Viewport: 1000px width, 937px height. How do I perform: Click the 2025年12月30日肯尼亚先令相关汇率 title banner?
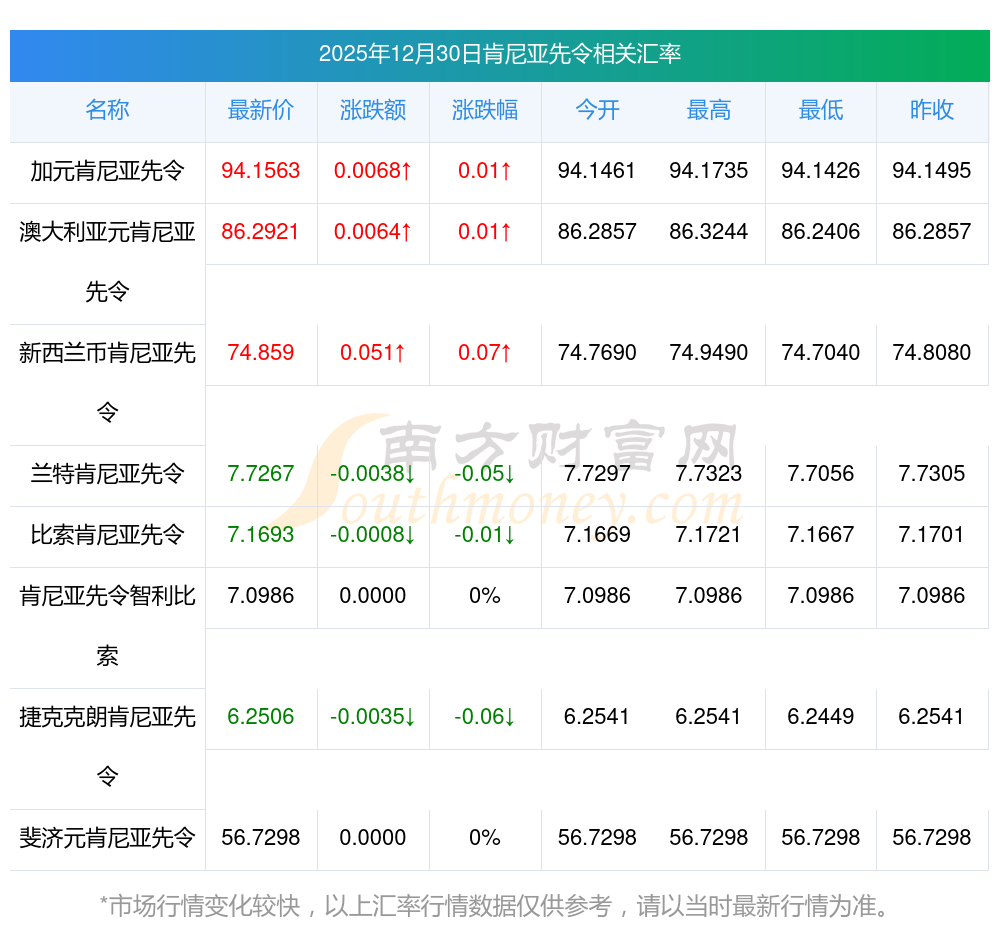[x=500, y=54]
